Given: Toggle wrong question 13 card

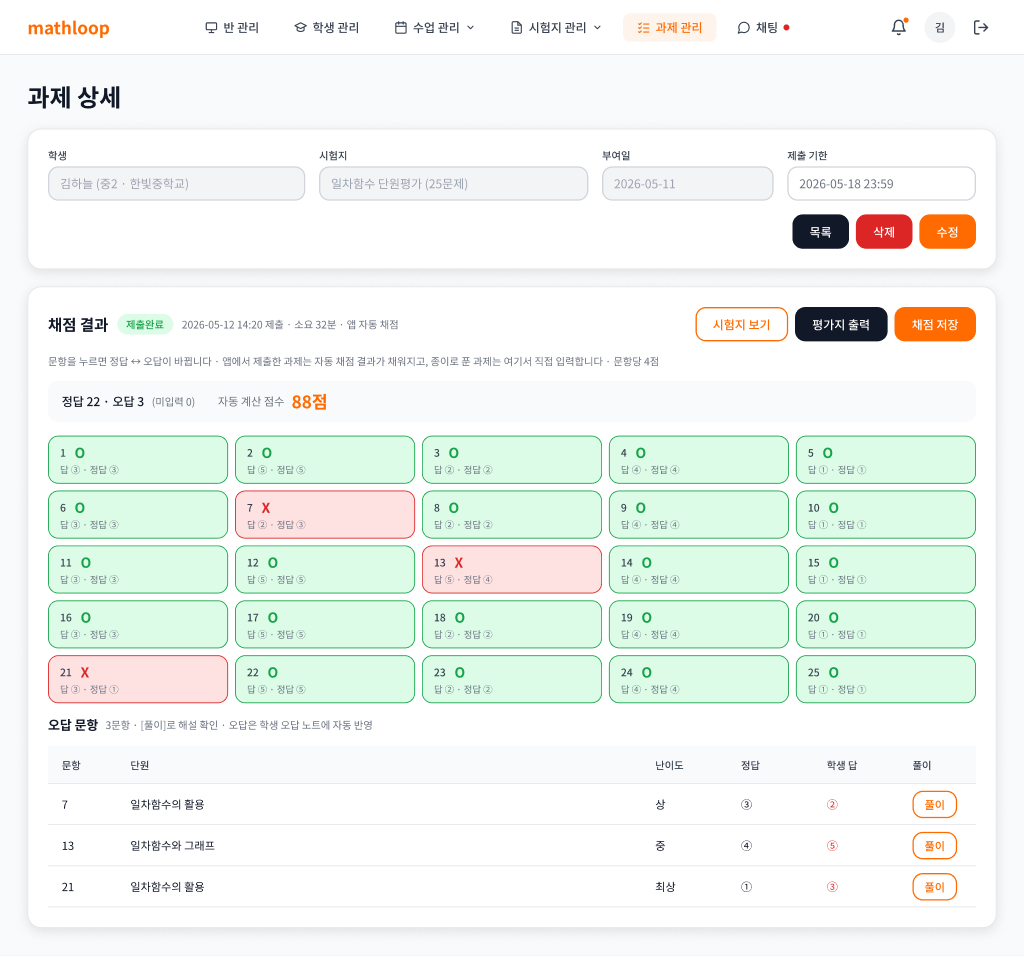Looking at the screenshot, I should 511,569.
